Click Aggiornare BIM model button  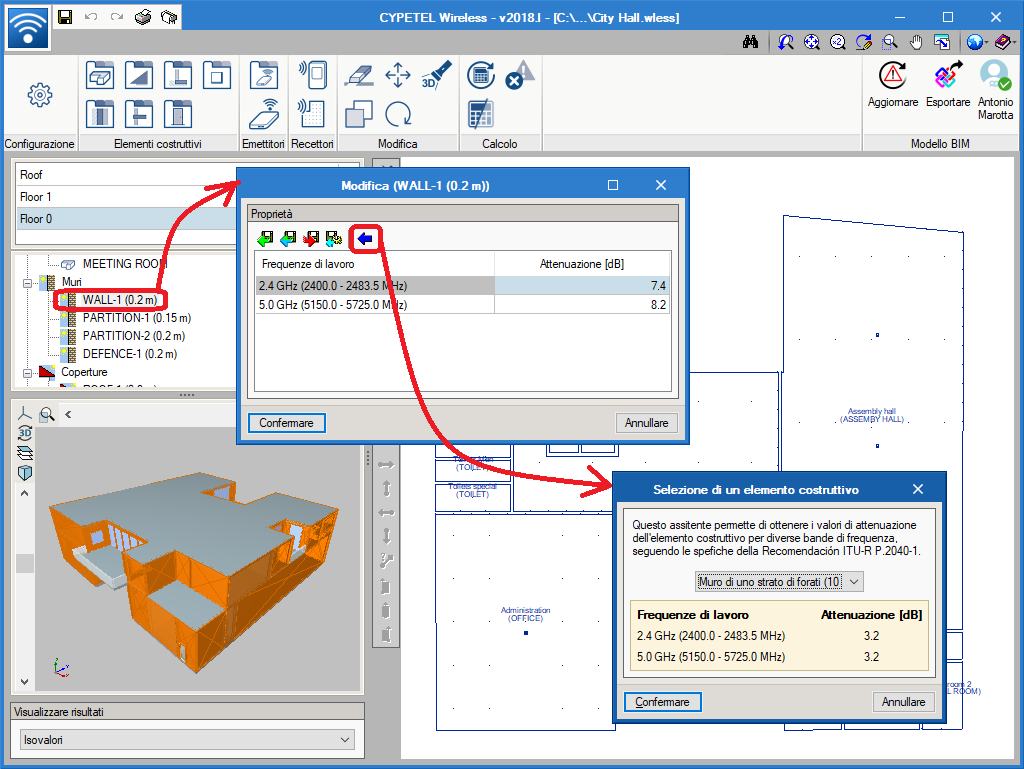click(x=893, y=85)
